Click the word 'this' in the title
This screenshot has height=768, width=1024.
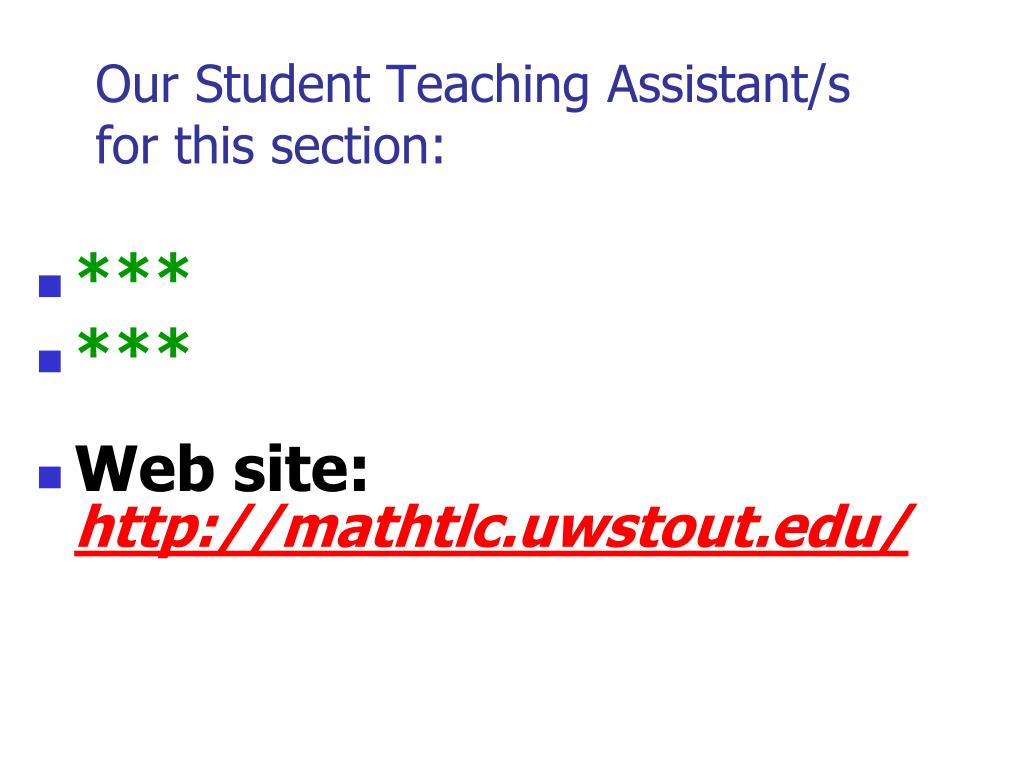(214, 145)
